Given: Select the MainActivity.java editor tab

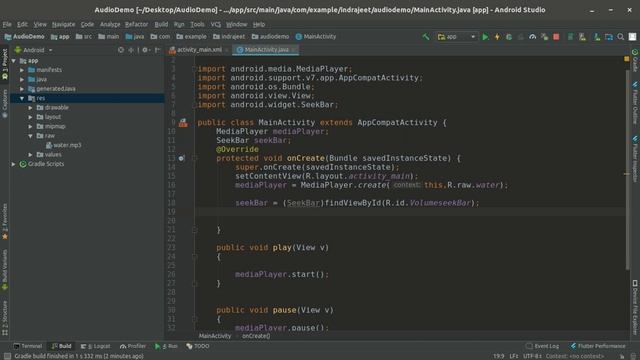Looking at the screenshot, I should [265, 50].
